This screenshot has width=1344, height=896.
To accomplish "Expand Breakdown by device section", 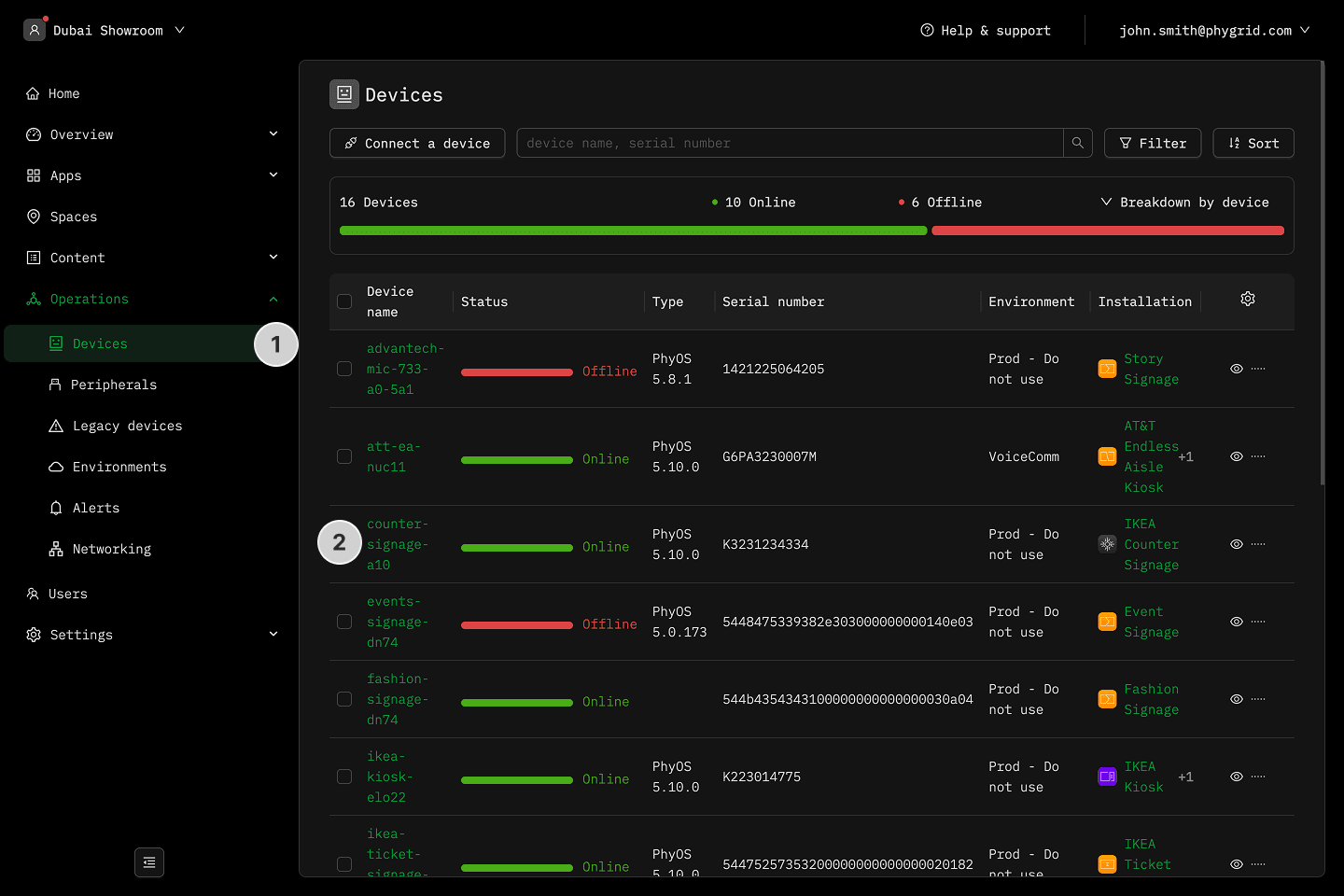I will pos(1184,203).
